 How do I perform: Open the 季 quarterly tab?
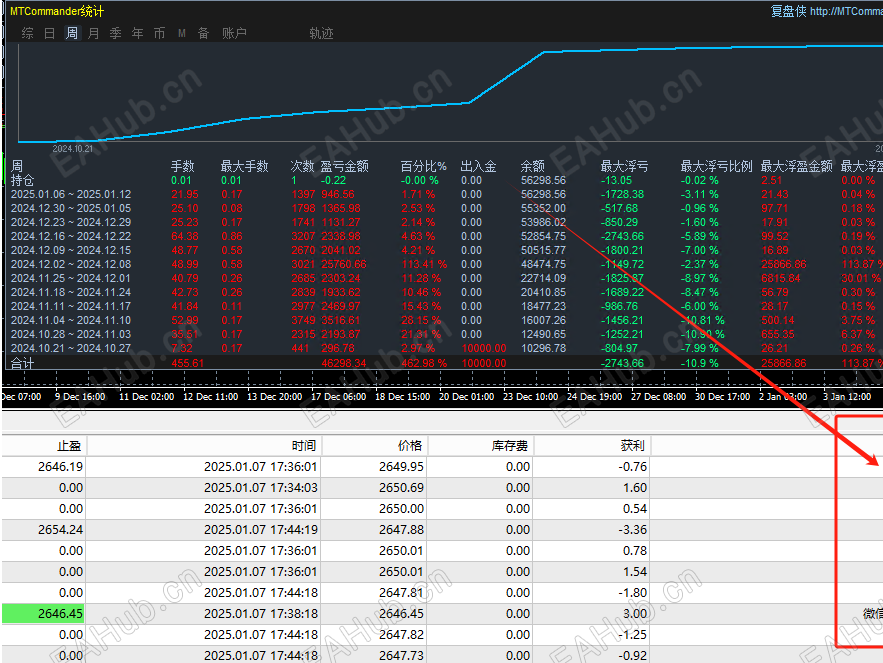pyautogui.click(x=115, y=33)
